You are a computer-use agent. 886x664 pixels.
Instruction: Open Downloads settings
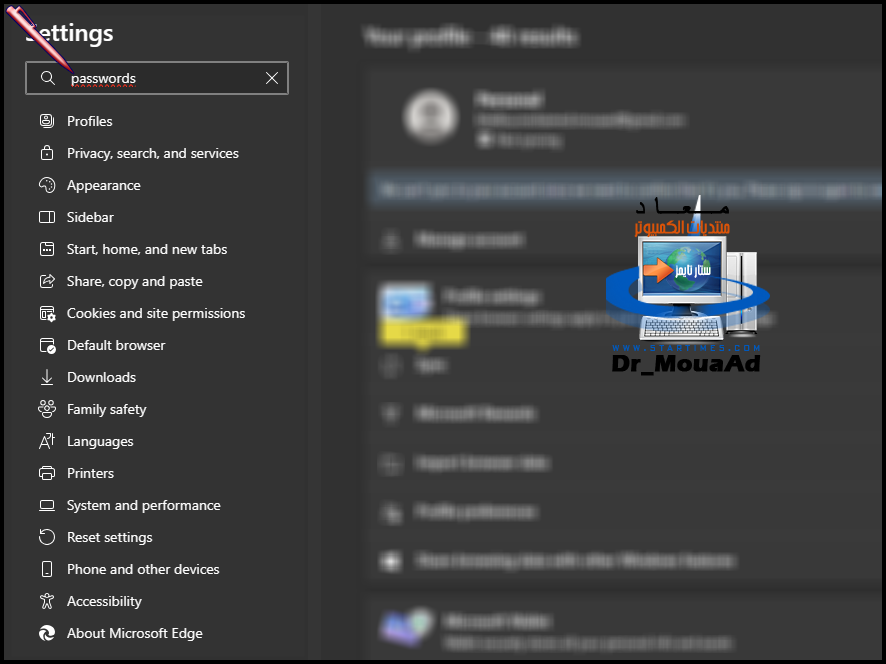pos(101,377)
